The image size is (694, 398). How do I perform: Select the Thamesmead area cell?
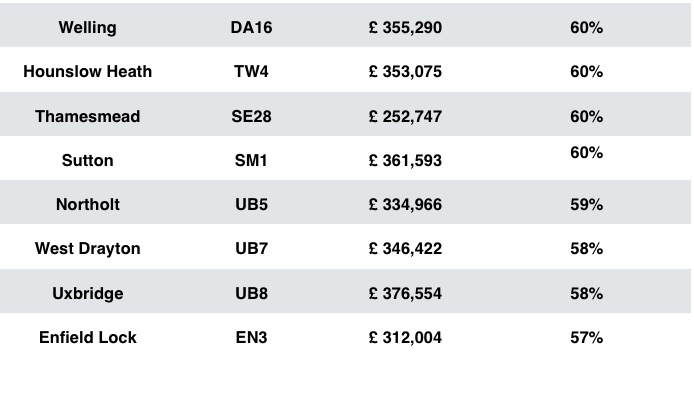click(88, 116)
